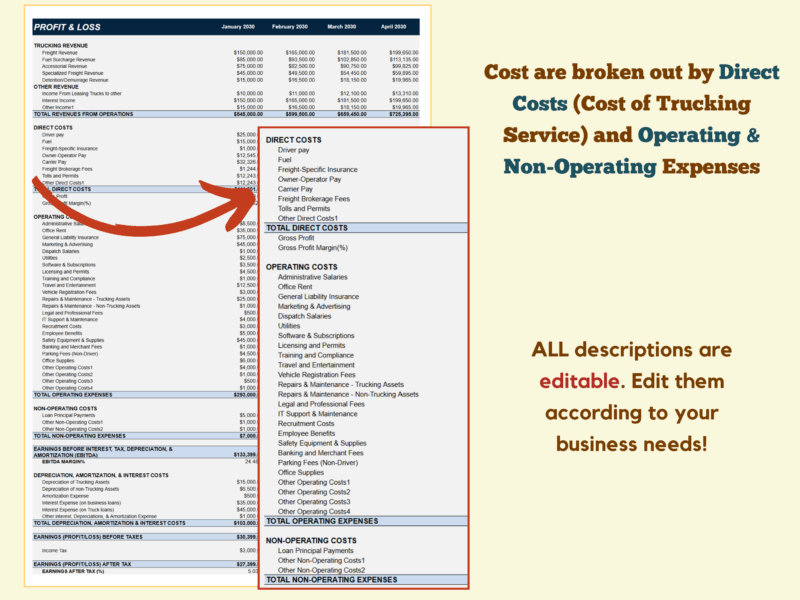Click the EBITDA MARGIN% row label
800x600 pixels.
63,462
